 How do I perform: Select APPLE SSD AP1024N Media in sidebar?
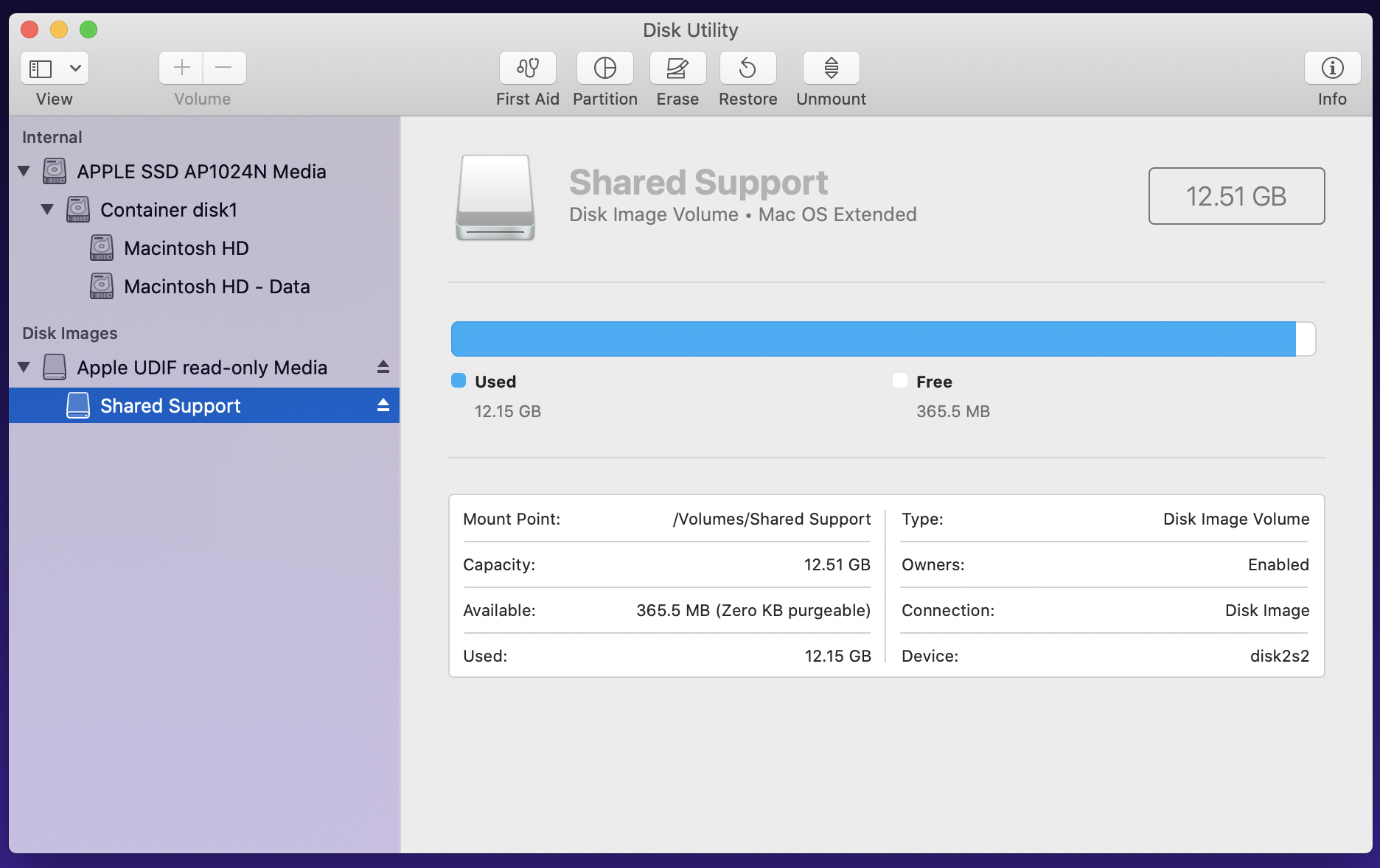201,172
